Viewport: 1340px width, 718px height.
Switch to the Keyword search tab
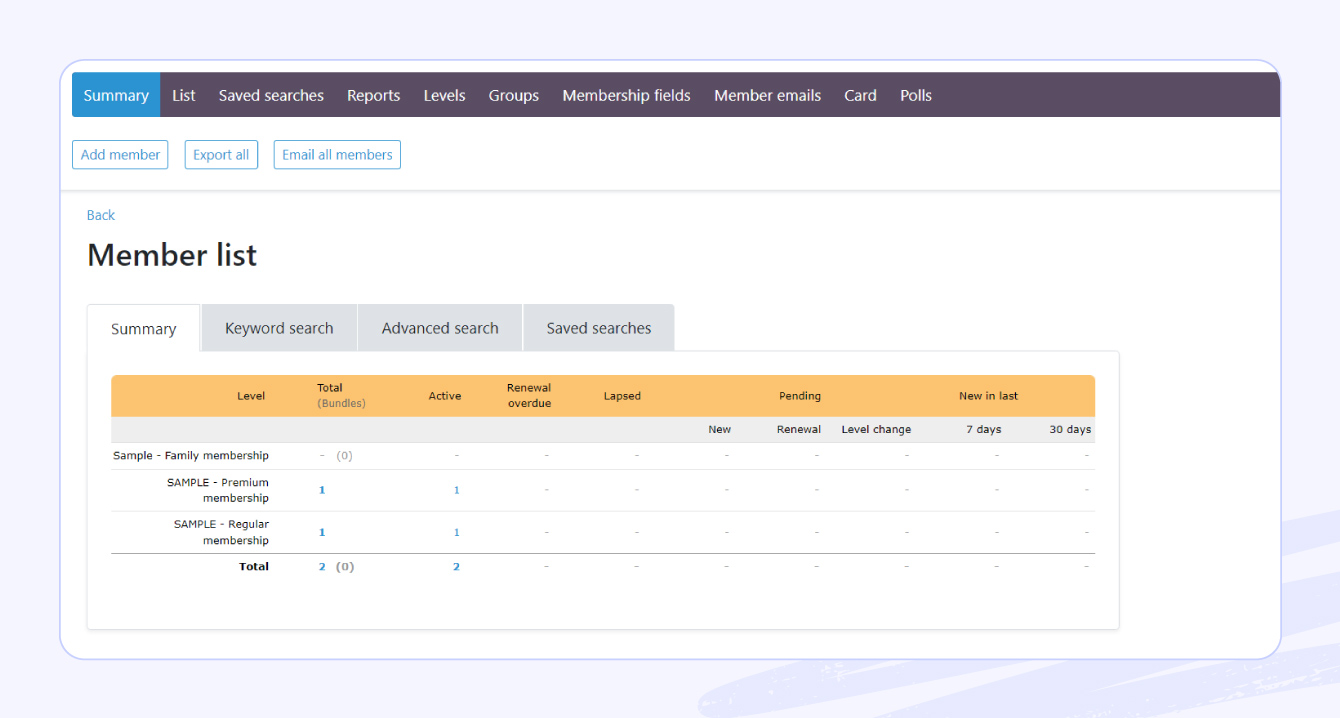[x=279, y=328]
